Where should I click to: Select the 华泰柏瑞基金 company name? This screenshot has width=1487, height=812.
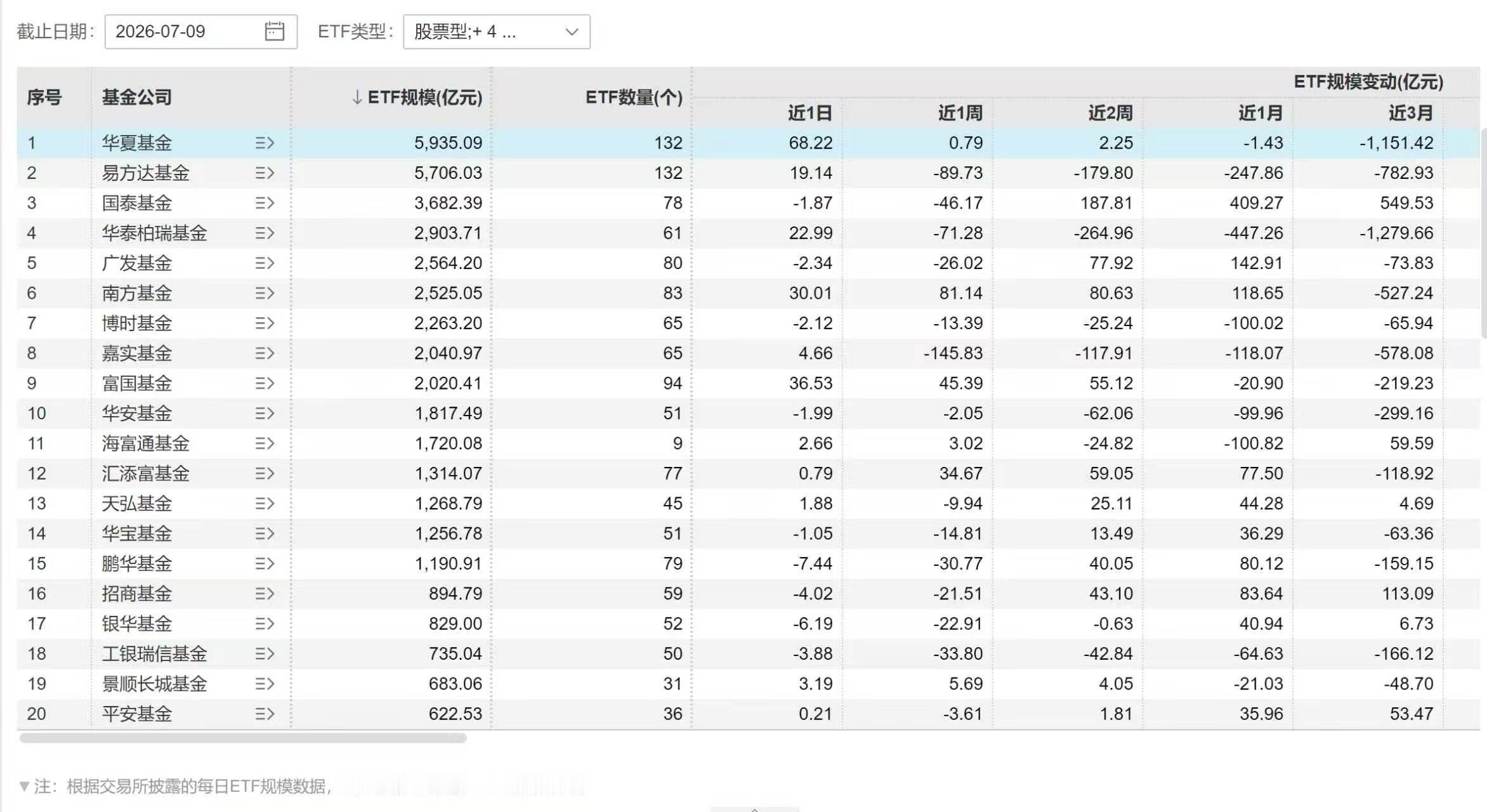click(155, 233)
